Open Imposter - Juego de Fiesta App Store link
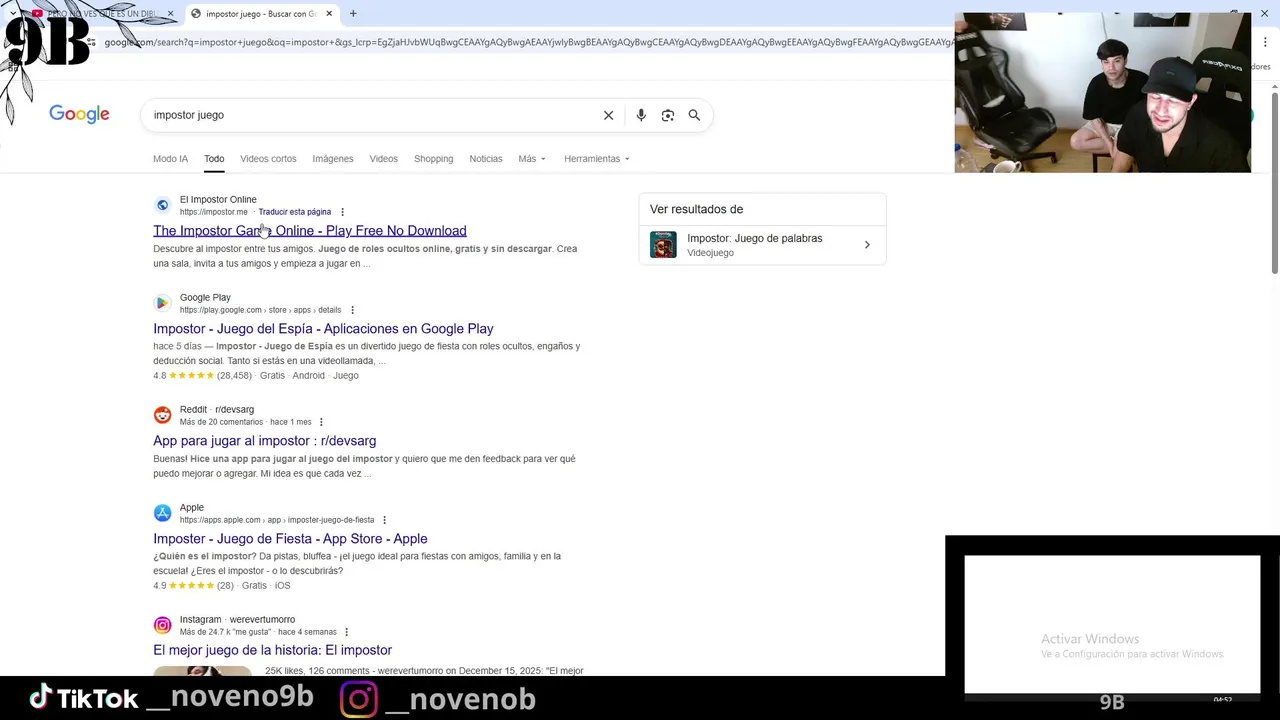The height and width of the screenshot is (720, 1280). (x=290, y=539)
